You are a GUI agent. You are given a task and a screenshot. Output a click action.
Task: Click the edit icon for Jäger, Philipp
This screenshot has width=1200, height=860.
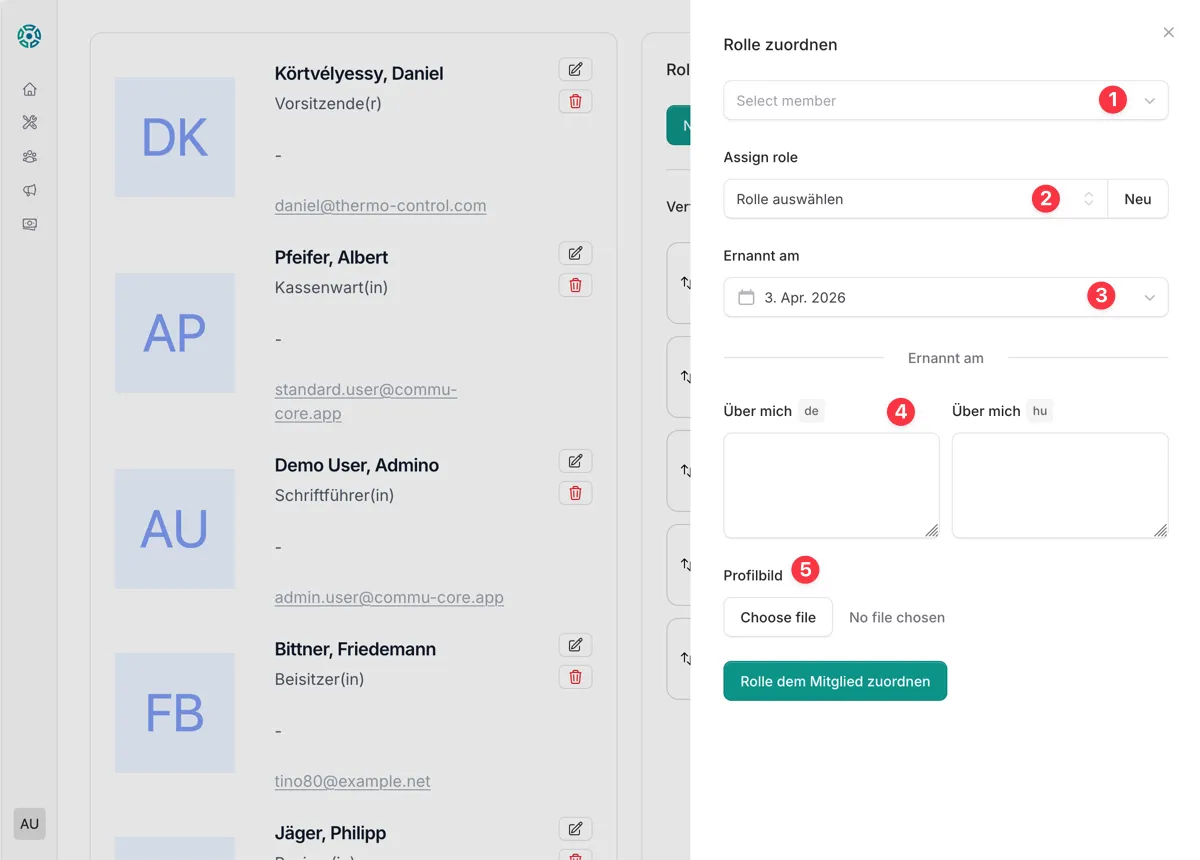coord(575,828)
